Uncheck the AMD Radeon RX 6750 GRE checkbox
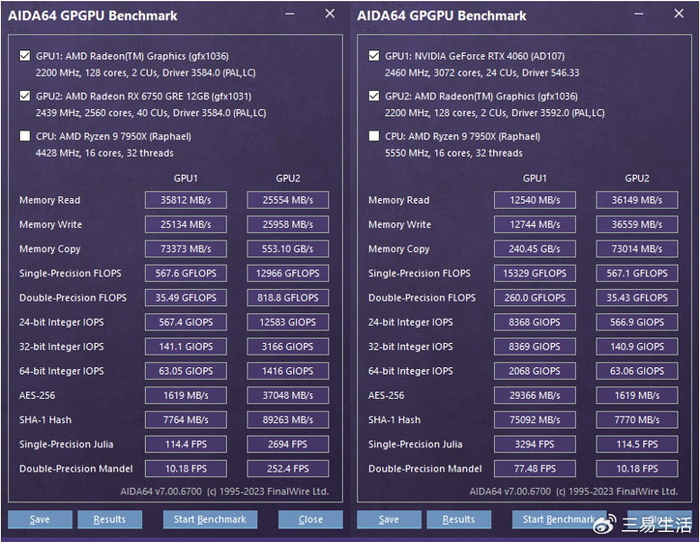 pyautogui.click(x=25, y=97)
